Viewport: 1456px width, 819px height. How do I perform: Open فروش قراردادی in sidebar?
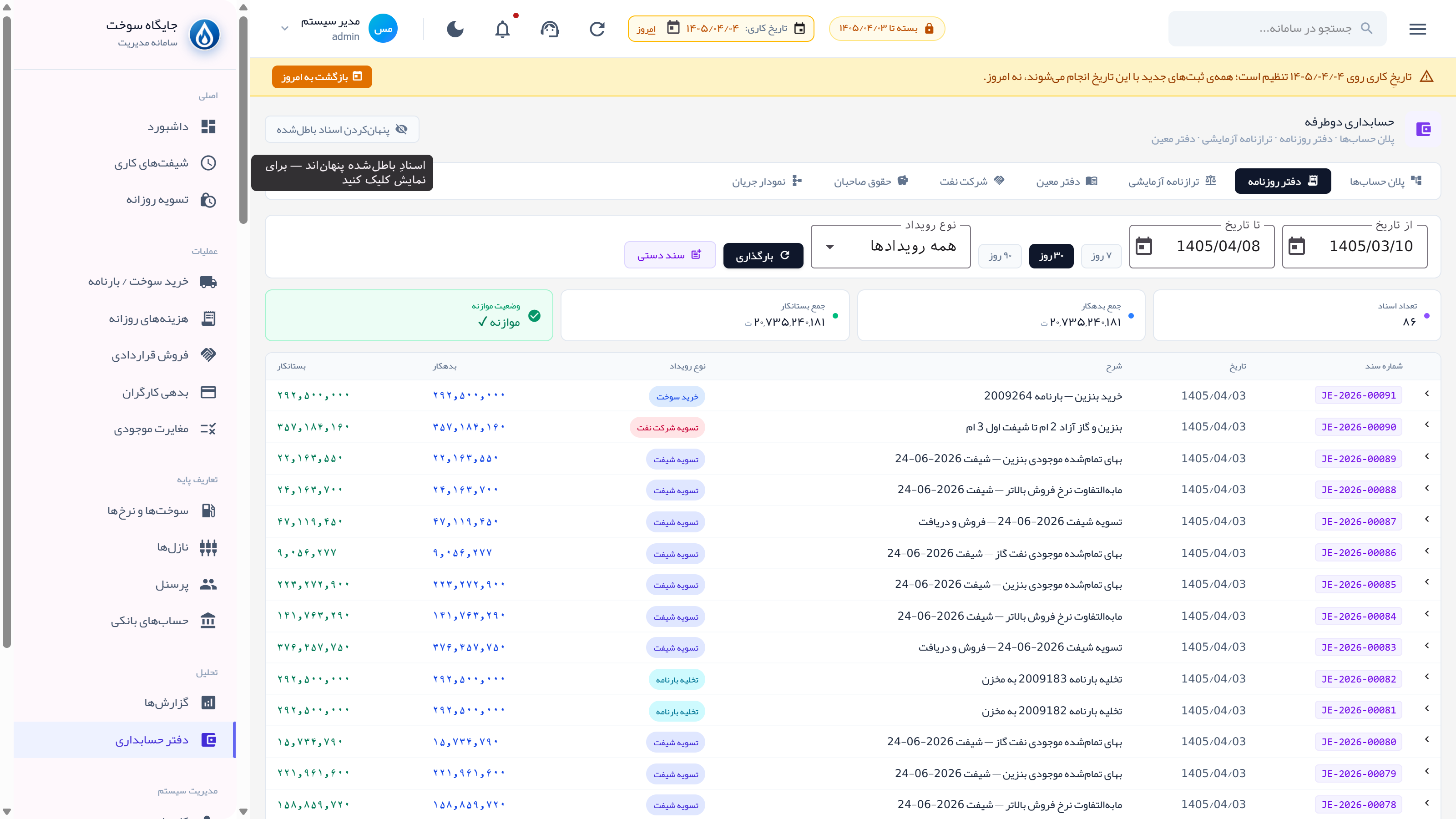coord(124,355)
